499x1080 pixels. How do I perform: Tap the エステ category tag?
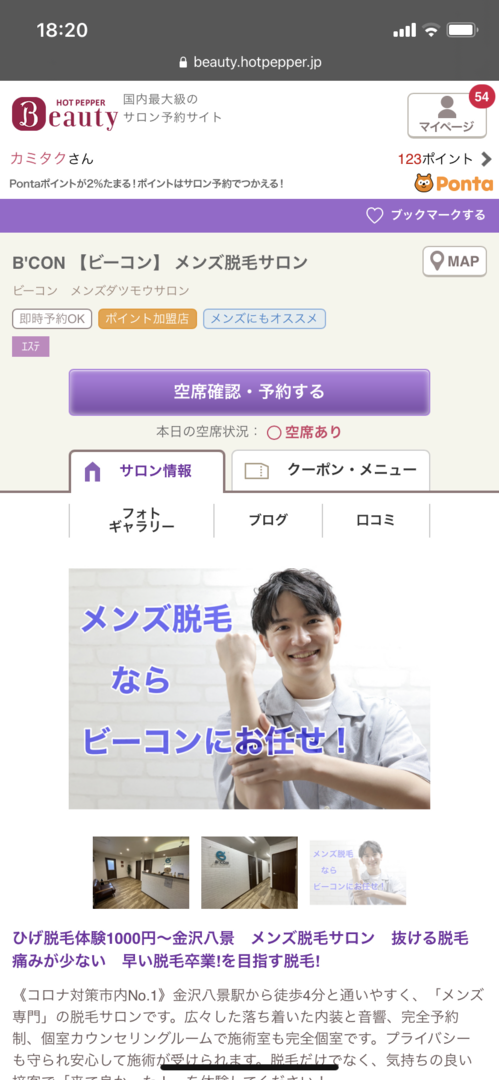point(30,347)
